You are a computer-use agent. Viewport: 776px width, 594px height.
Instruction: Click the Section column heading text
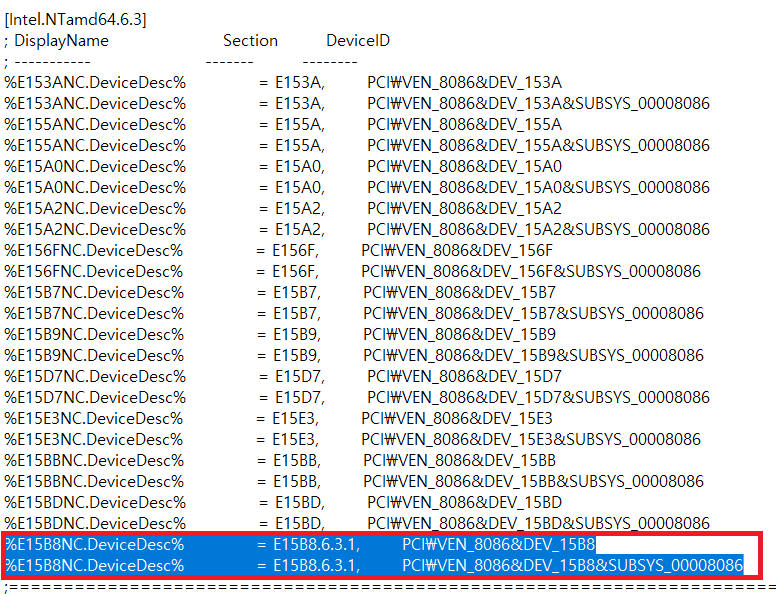point(250,41)
